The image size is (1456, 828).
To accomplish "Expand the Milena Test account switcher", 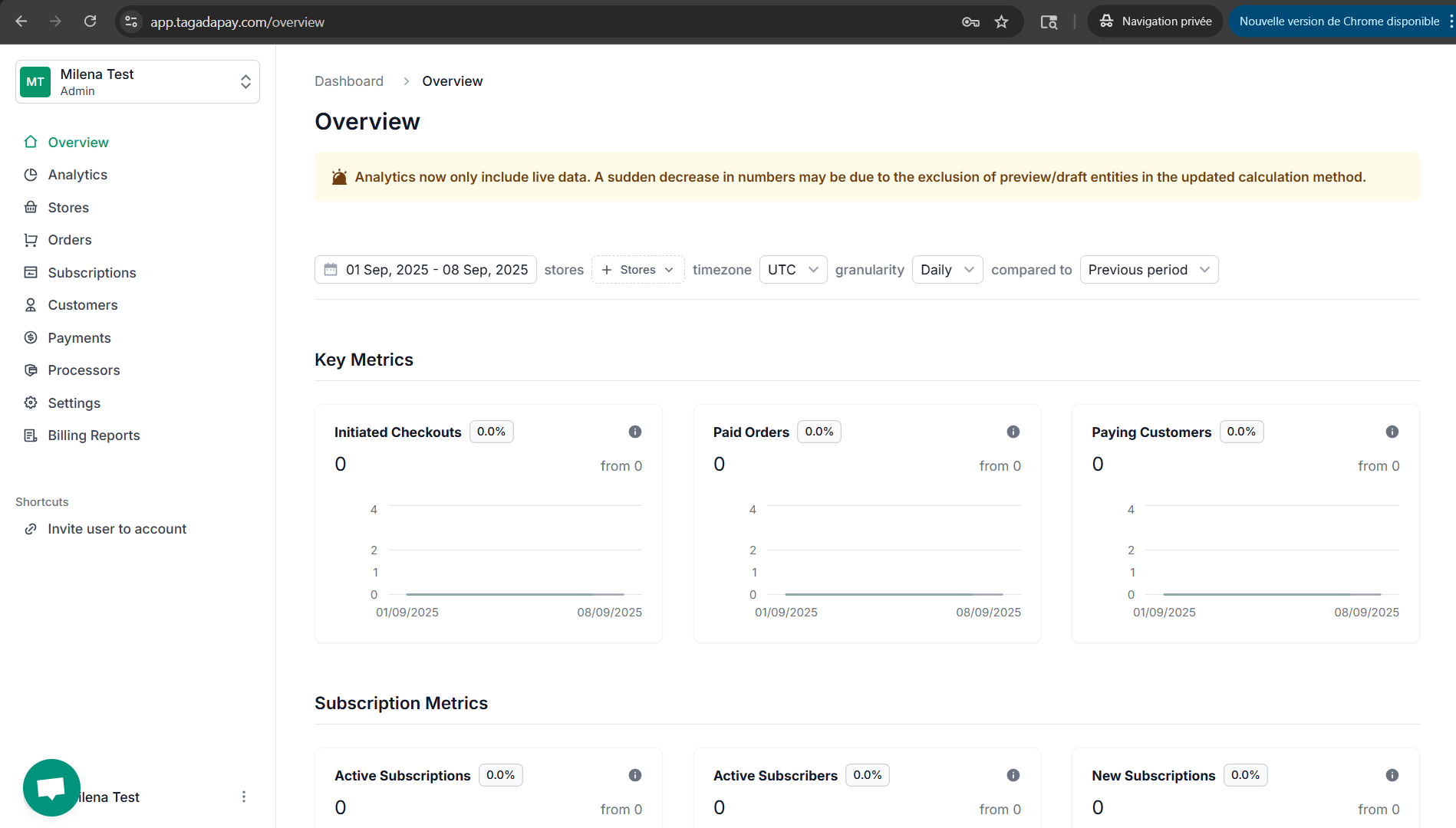I will [x=137, y=82].
